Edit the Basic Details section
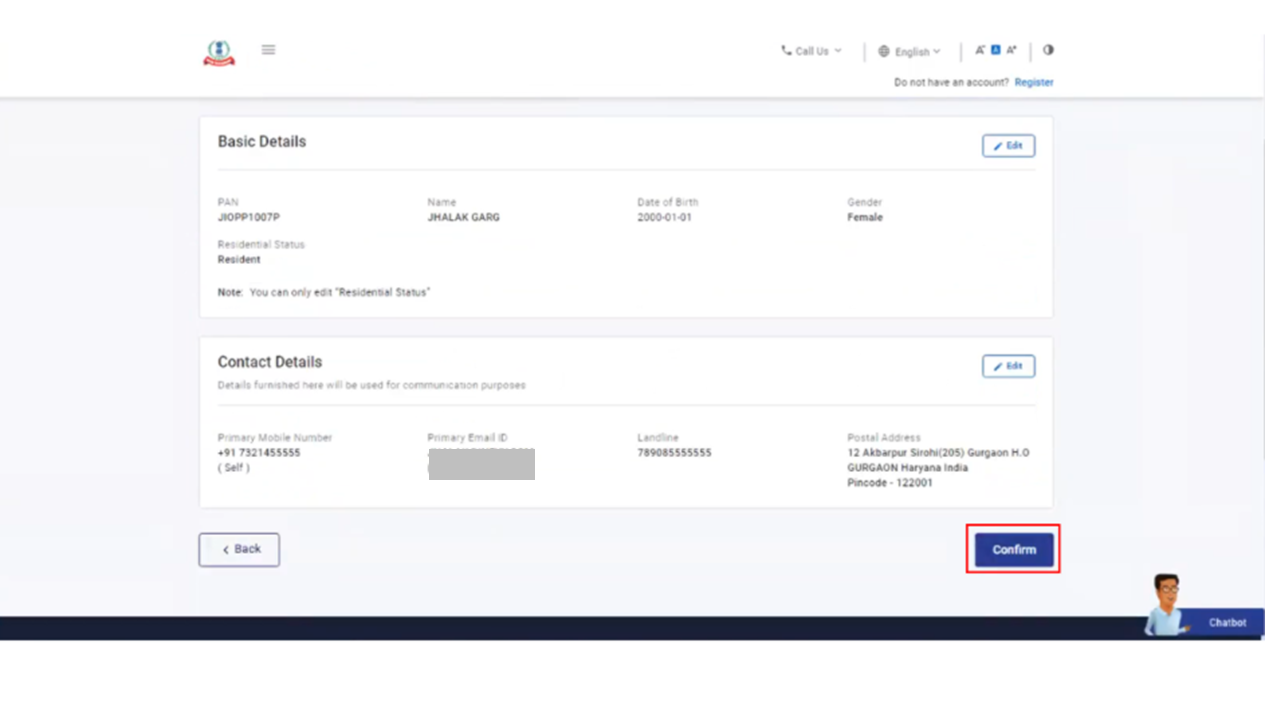 pos(1008,146)
